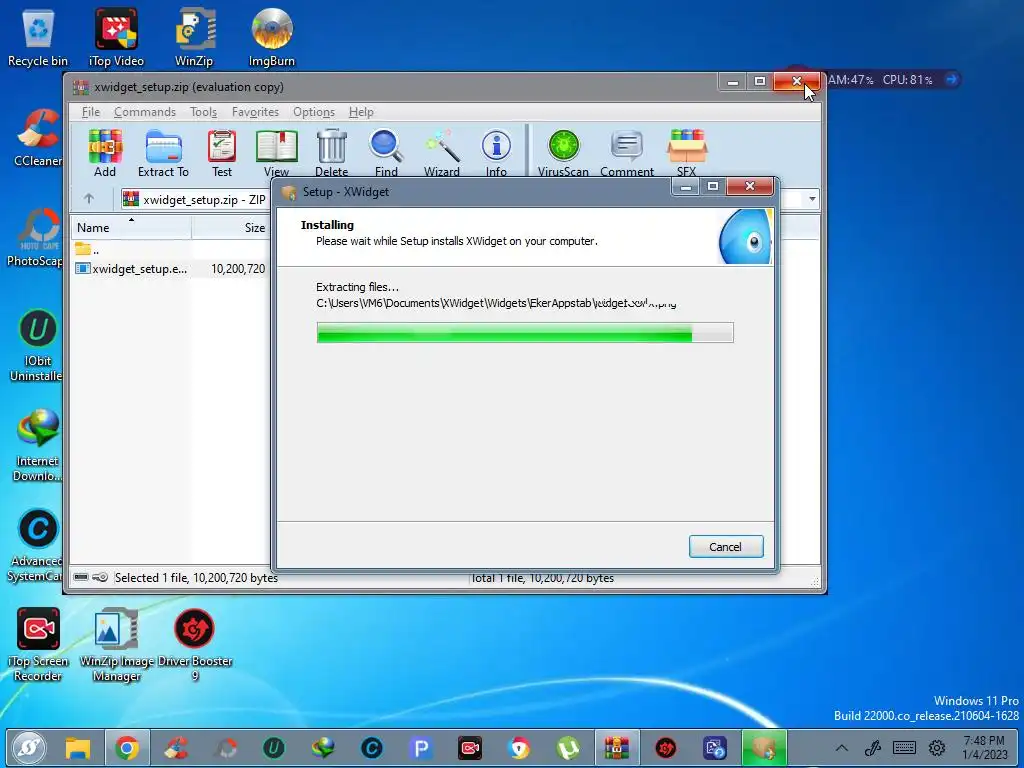Click the Start button in taskbar
1024x768 pixels.
coord(28,748)
